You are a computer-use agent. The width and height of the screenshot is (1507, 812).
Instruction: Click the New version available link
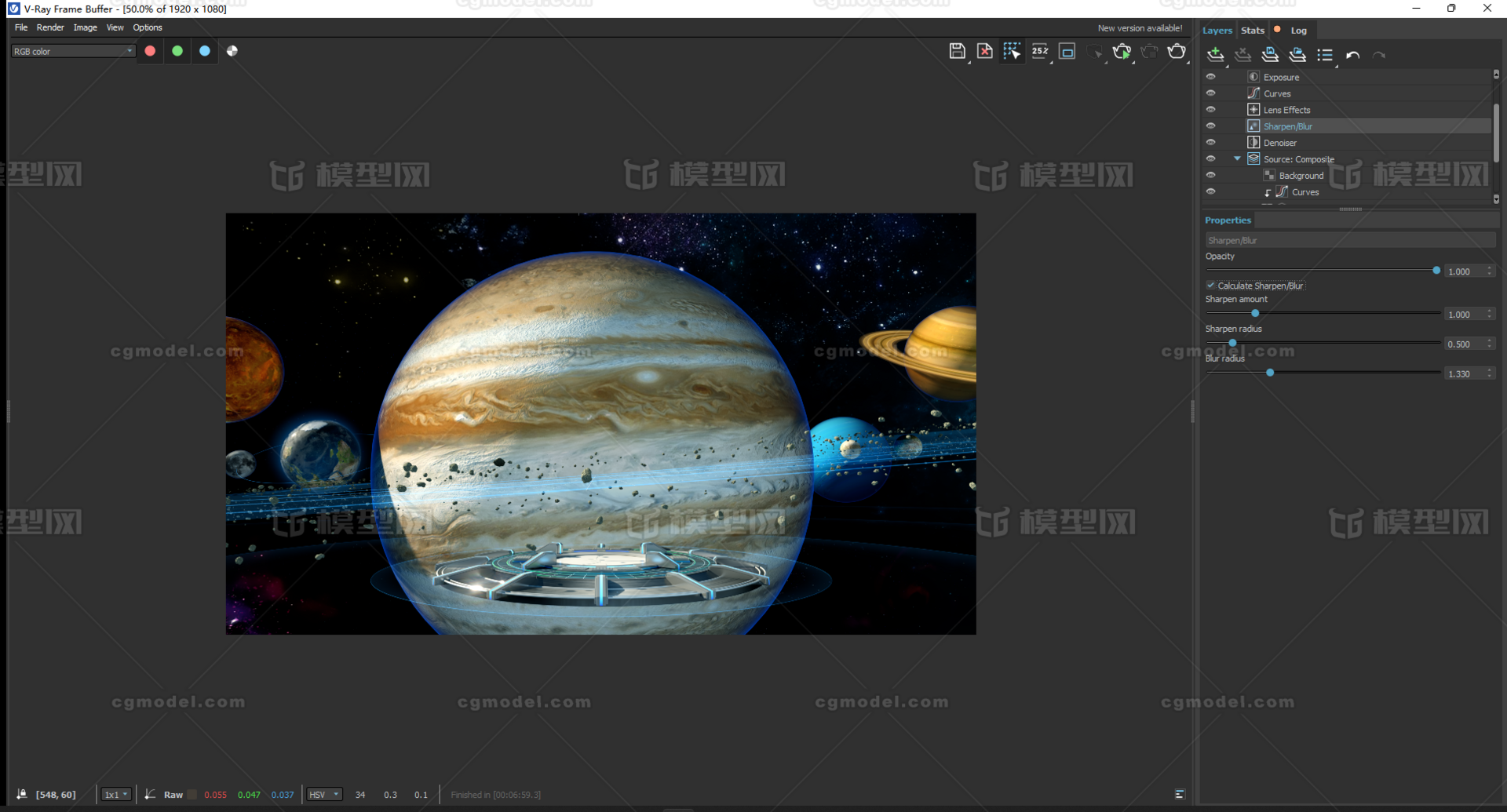pos(1140,27)
